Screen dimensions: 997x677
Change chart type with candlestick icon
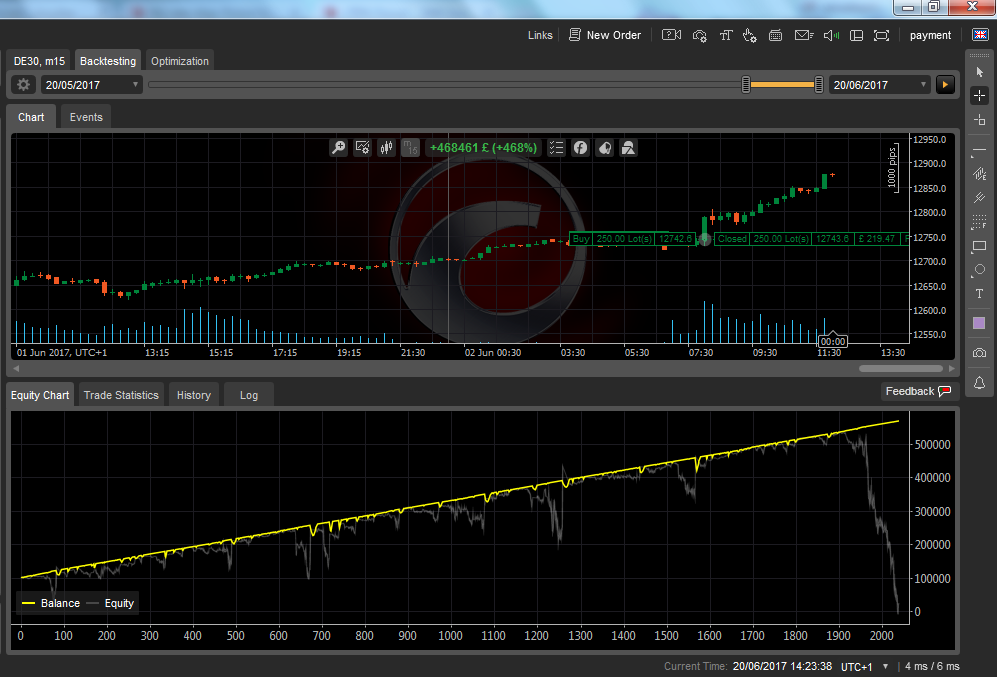(387, 148)
